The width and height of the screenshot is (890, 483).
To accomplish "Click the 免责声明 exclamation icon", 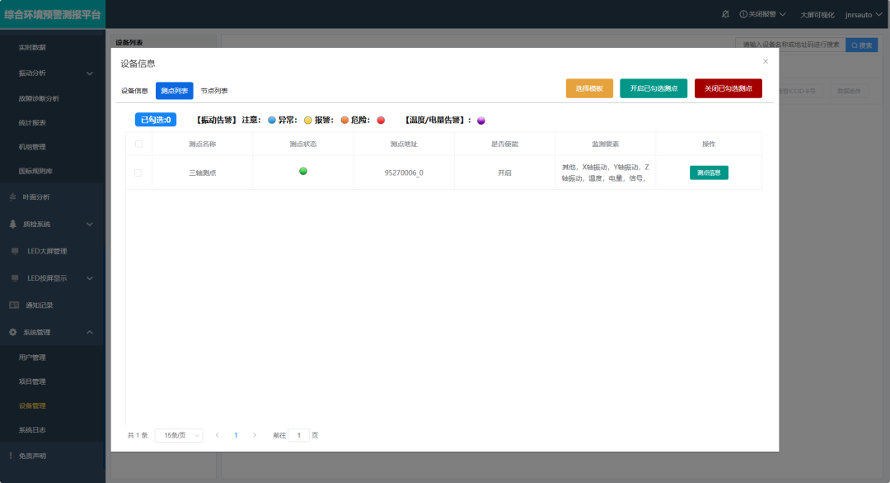I will [10, 456].
